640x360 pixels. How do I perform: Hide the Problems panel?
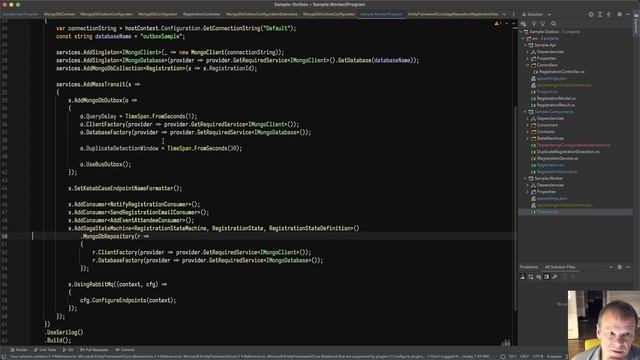tap(629, 267)
